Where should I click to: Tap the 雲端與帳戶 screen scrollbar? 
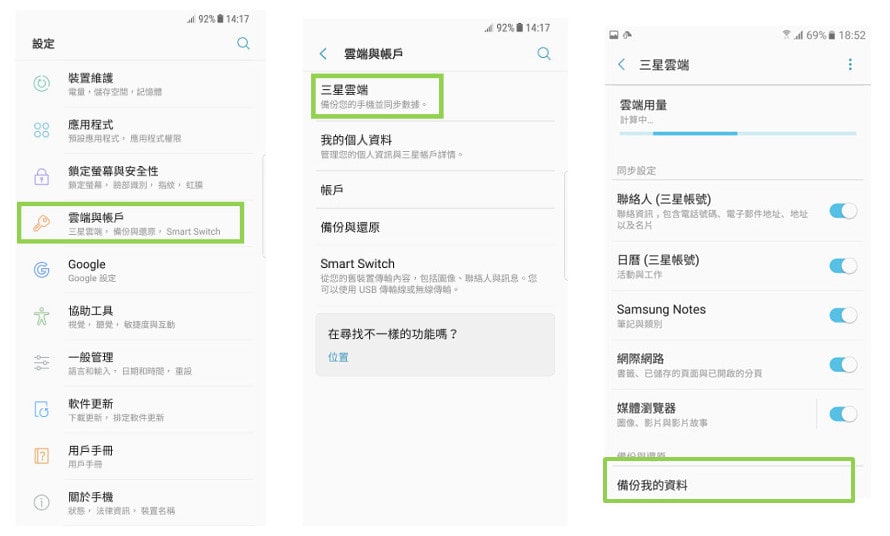[566, 225]
